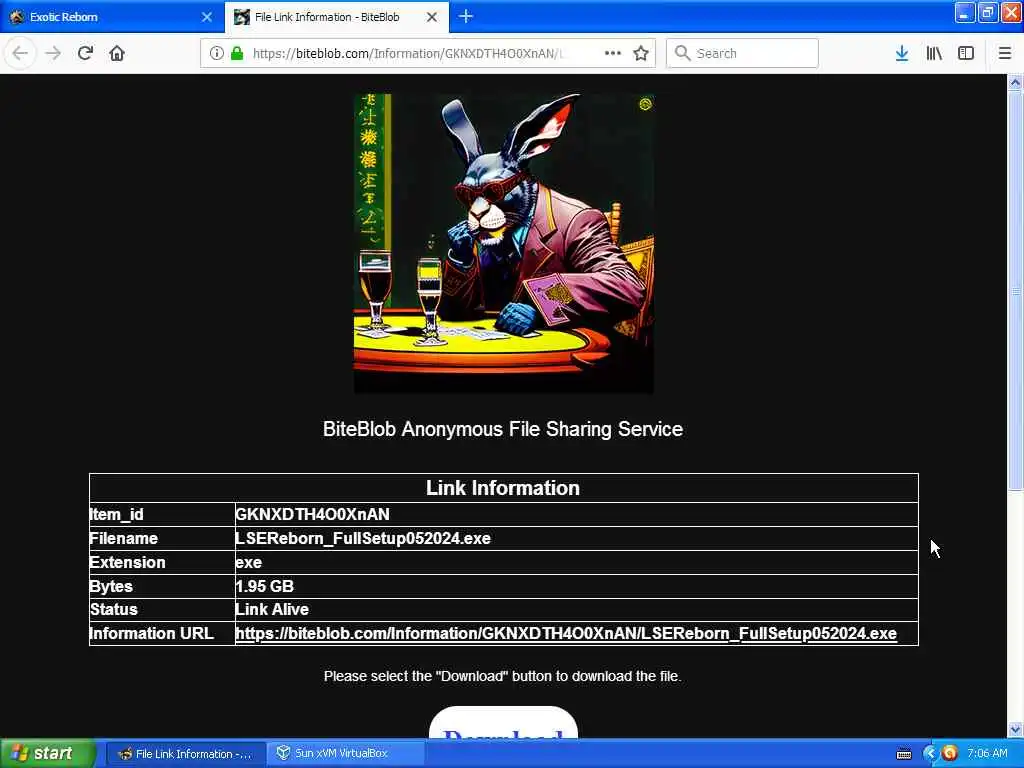Click the Status row label
1024x768 pixels.
(x=114, y=610)
